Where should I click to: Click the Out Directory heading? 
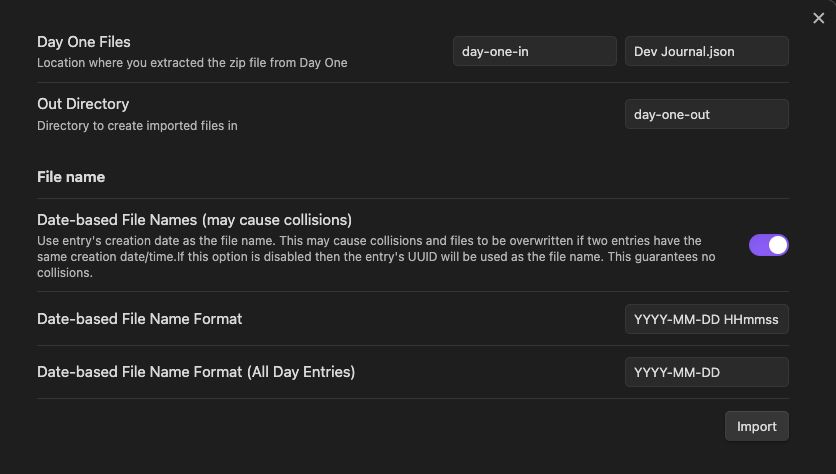click(x=83, y=104)
